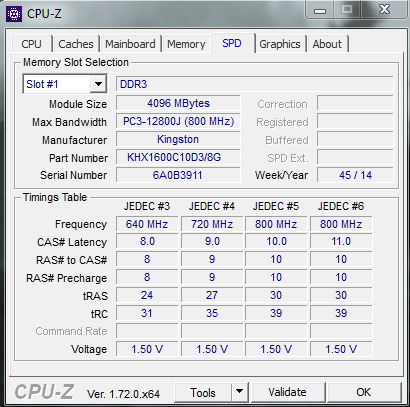Minimize the CPU-Z window

pyautogui.click(x=320, y=10)
